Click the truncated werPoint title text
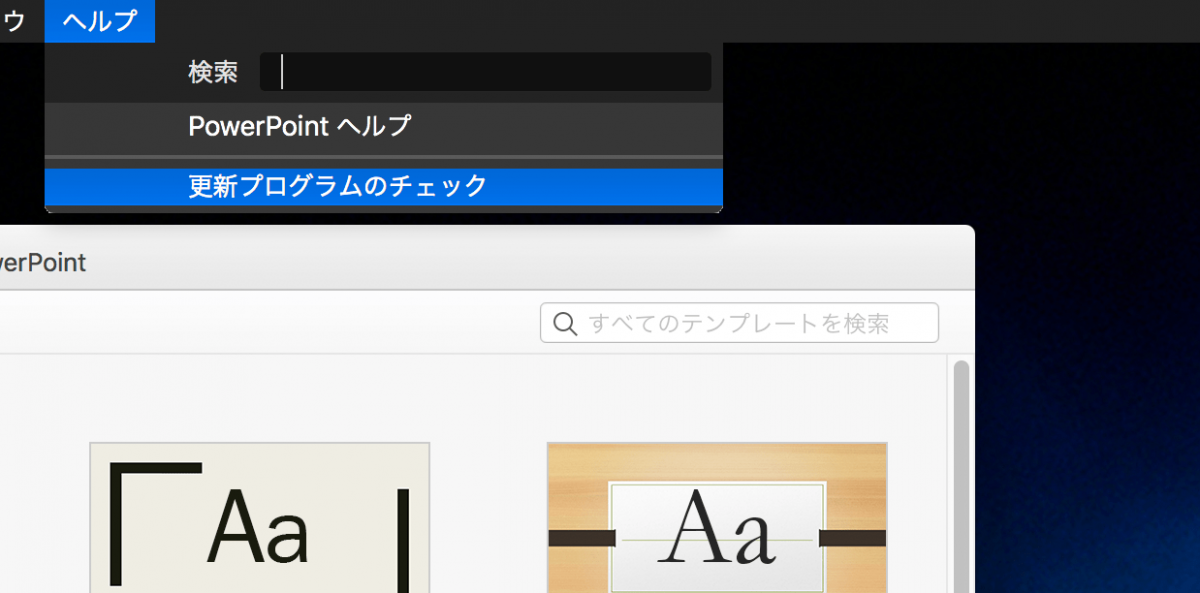This screenshot has width=1200, height=593. [x=44, y=262]
